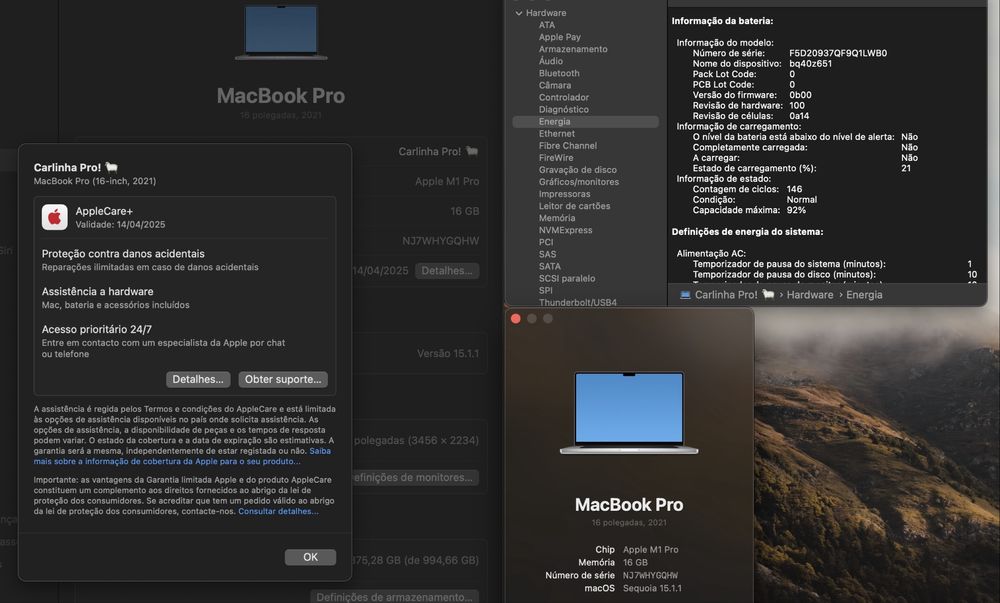Select ATA in hardware list

547,25
